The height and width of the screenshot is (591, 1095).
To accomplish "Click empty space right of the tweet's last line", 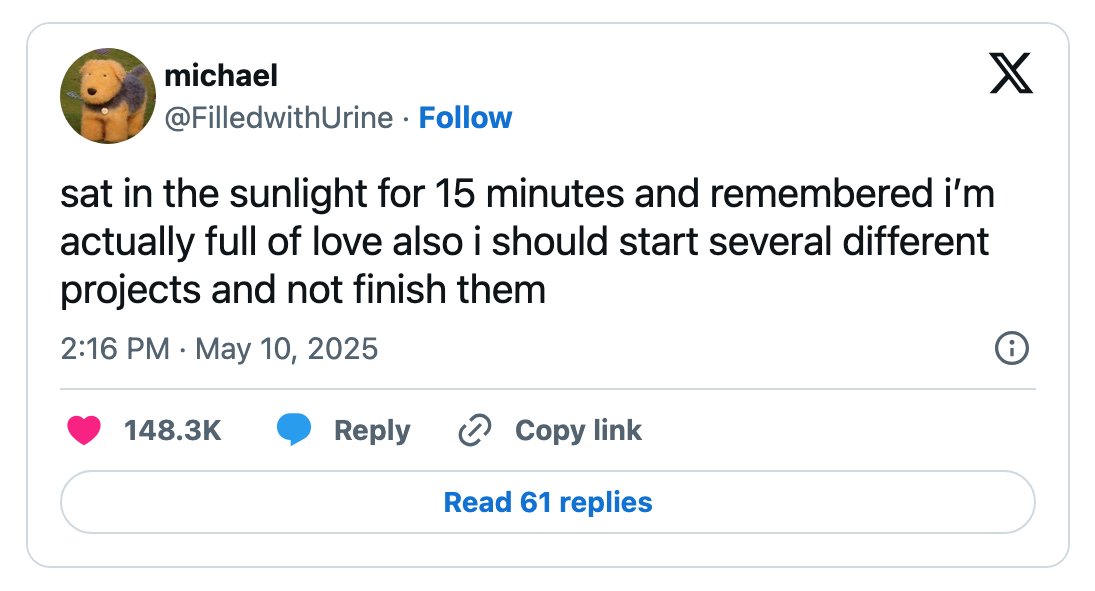I will pos(789,289).
